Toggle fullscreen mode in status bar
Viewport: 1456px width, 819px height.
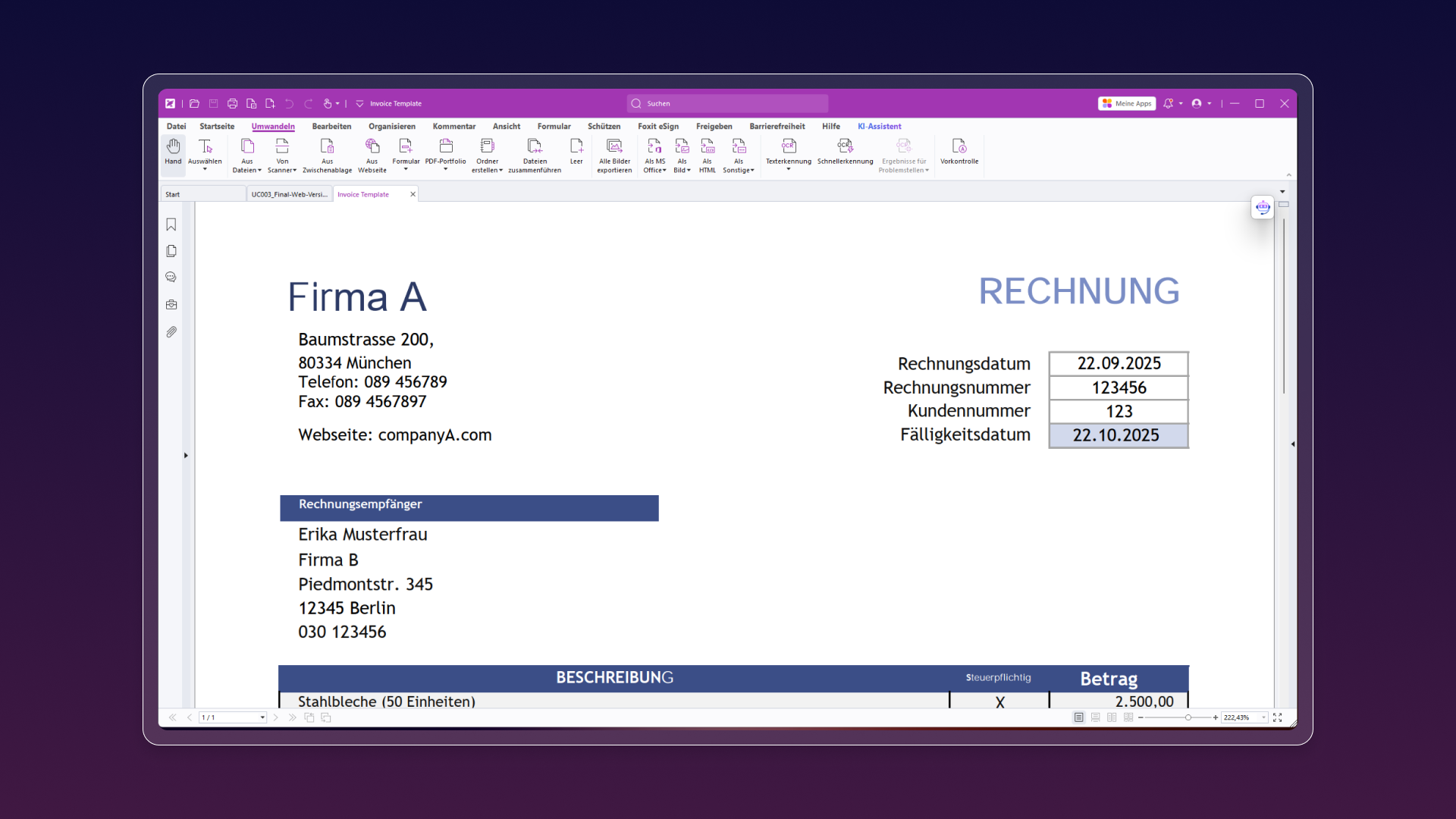pos(1278,717)
